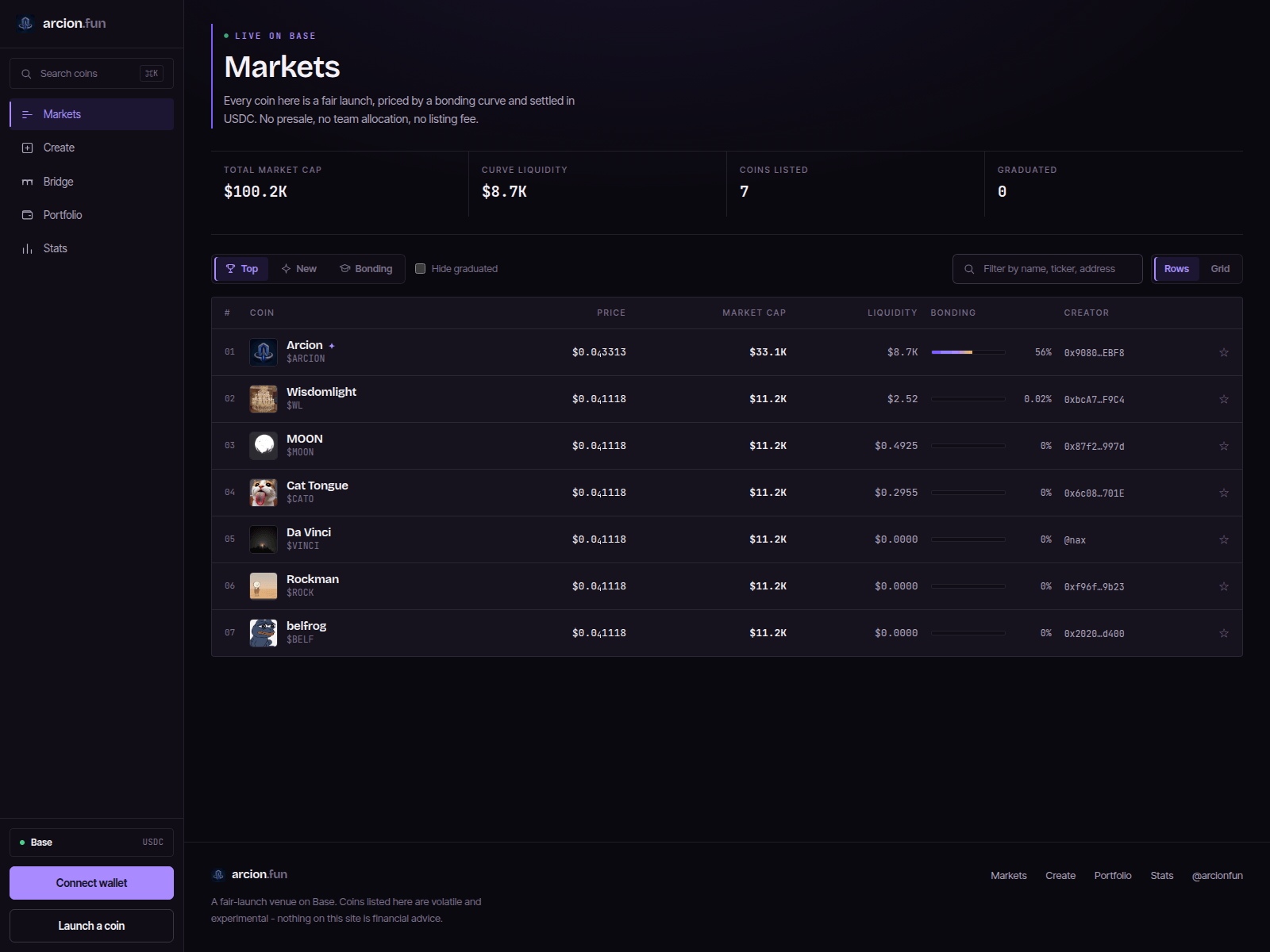Click the Connect wallet button
The image size is (1270, 952).
click(x=92, y=883)
